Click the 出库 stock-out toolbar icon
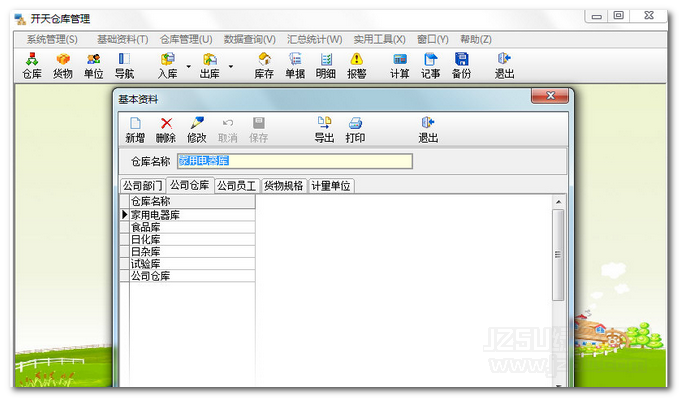The image size is (679, 398). (x=210, y=65)
